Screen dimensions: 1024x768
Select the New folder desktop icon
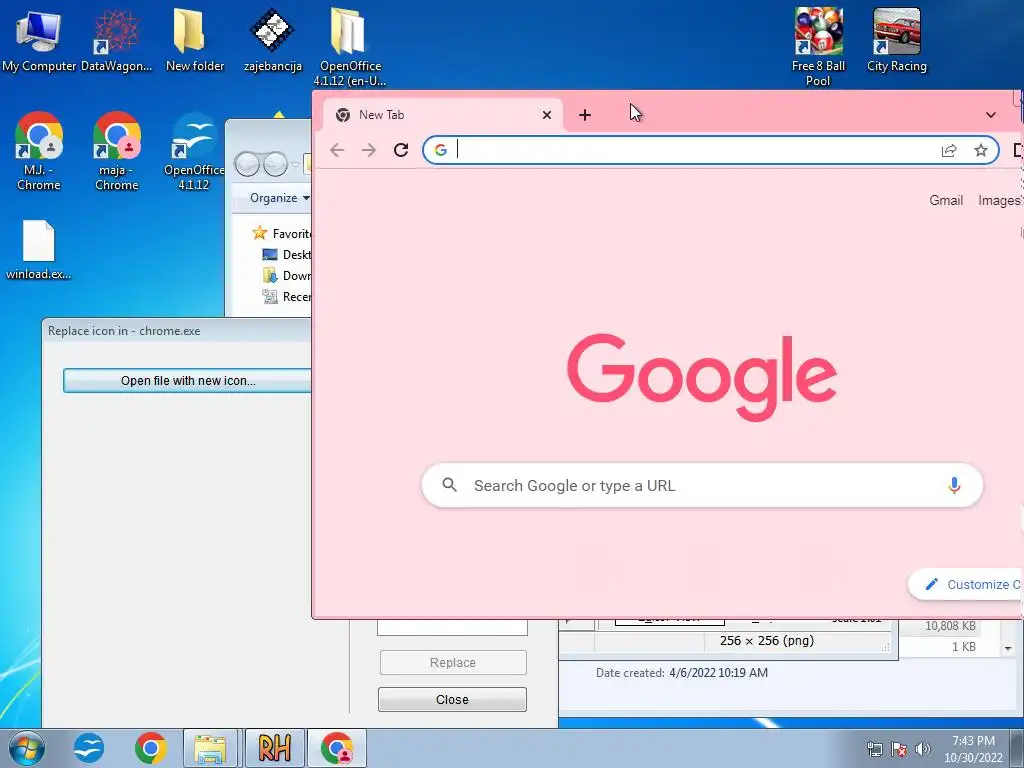pyautogui.click(x=195, y=40)
